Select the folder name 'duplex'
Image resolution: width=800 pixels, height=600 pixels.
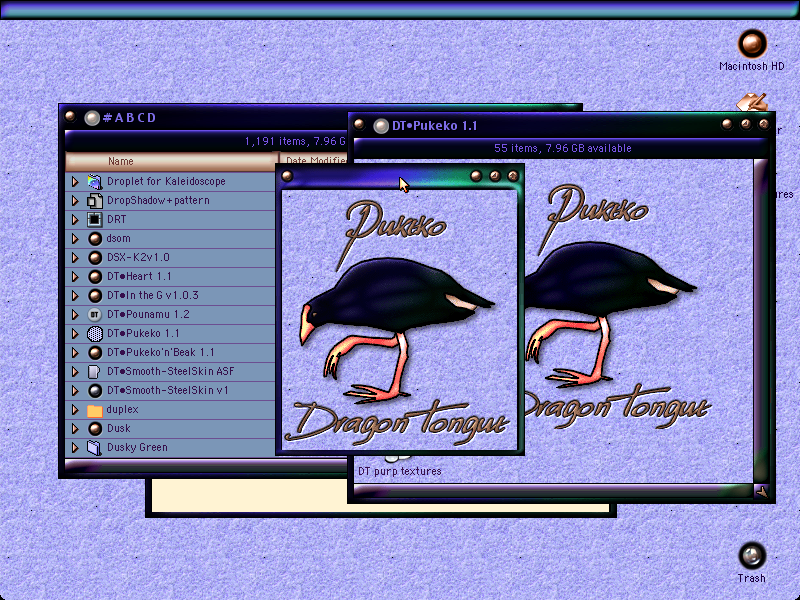[x=122, y=410]
